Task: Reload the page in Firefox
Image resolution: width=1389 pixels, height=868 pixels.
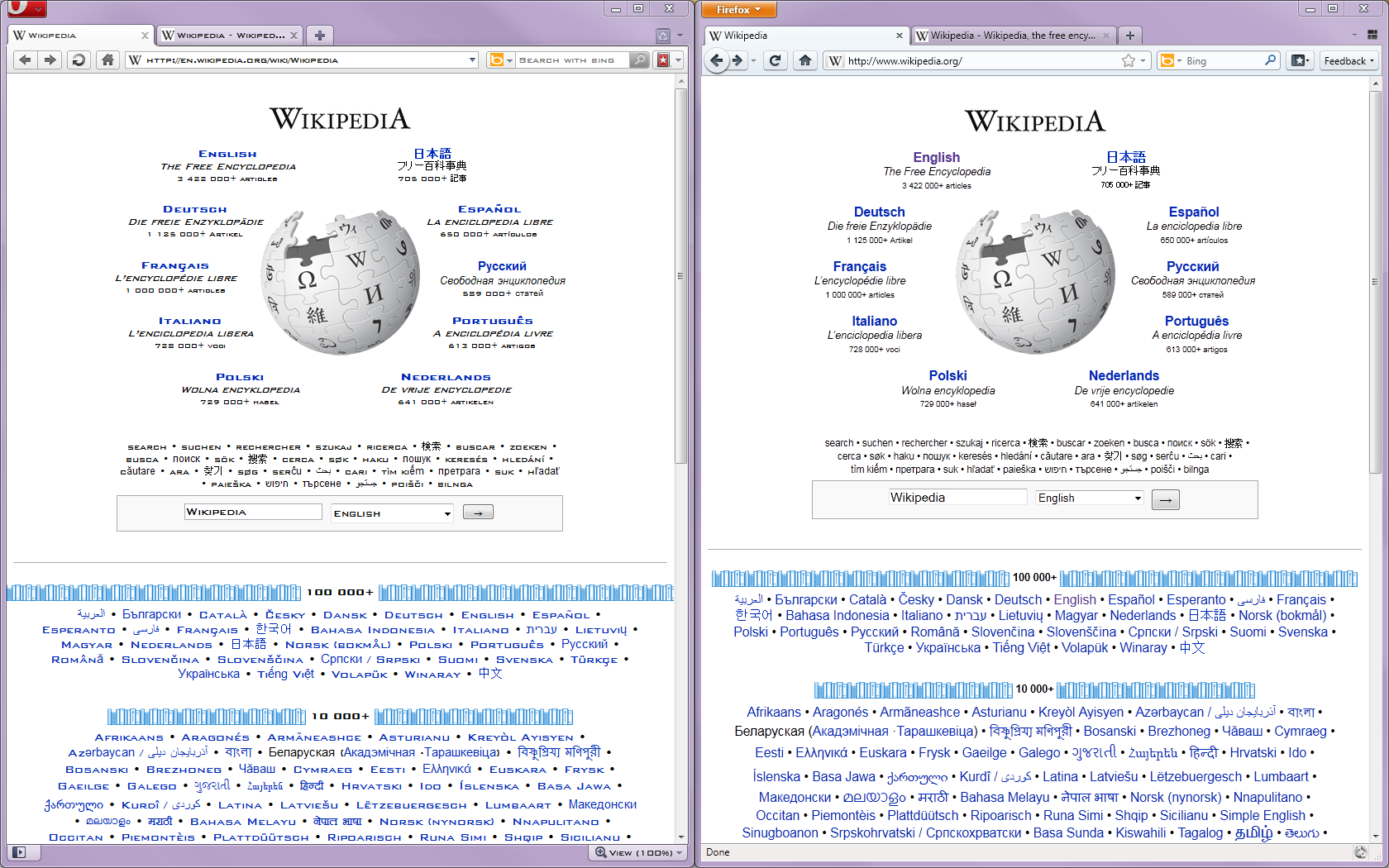Action: [775, 60]
